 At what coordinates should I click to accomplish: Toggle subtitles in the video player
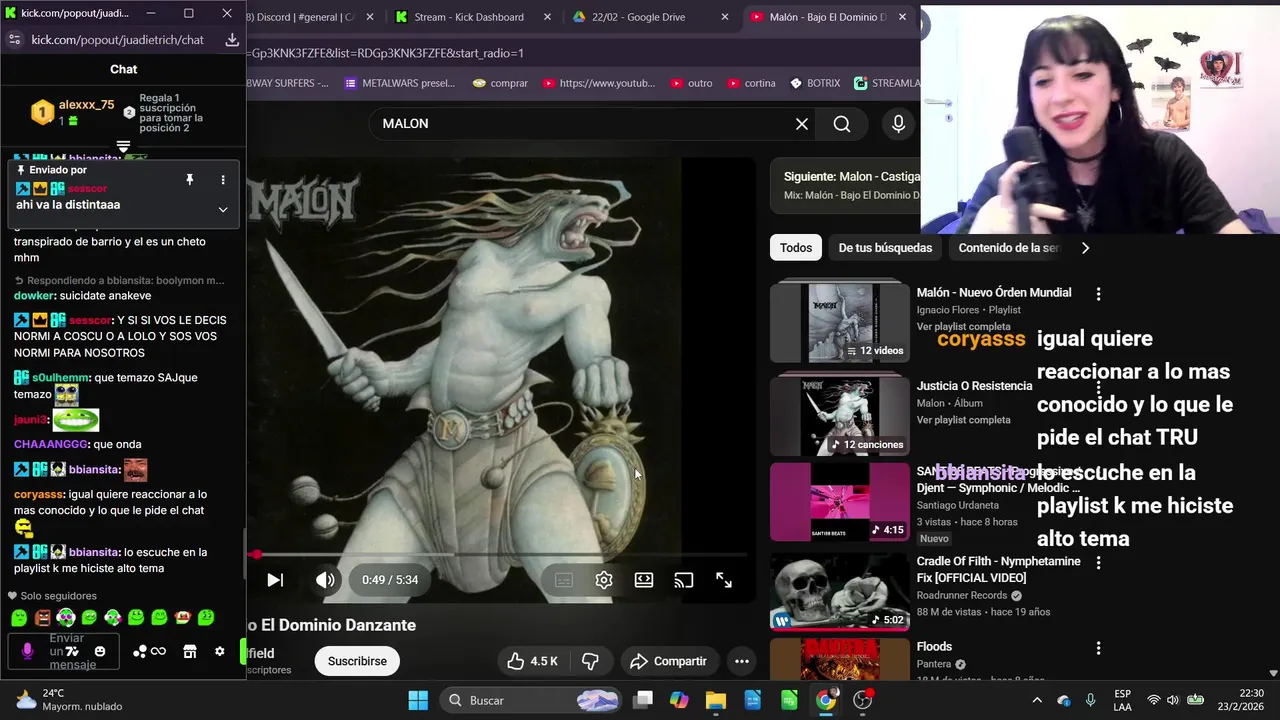(x=564, y=580)
